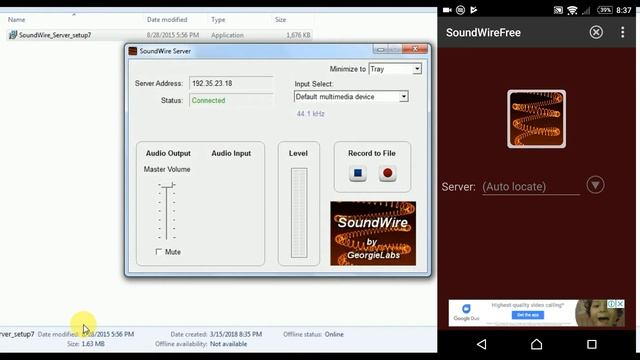The width and height of the screenshot is (640, 360).
Task: Click the Audio Input label
Action: pyautogui.click(x=231, y=153)
